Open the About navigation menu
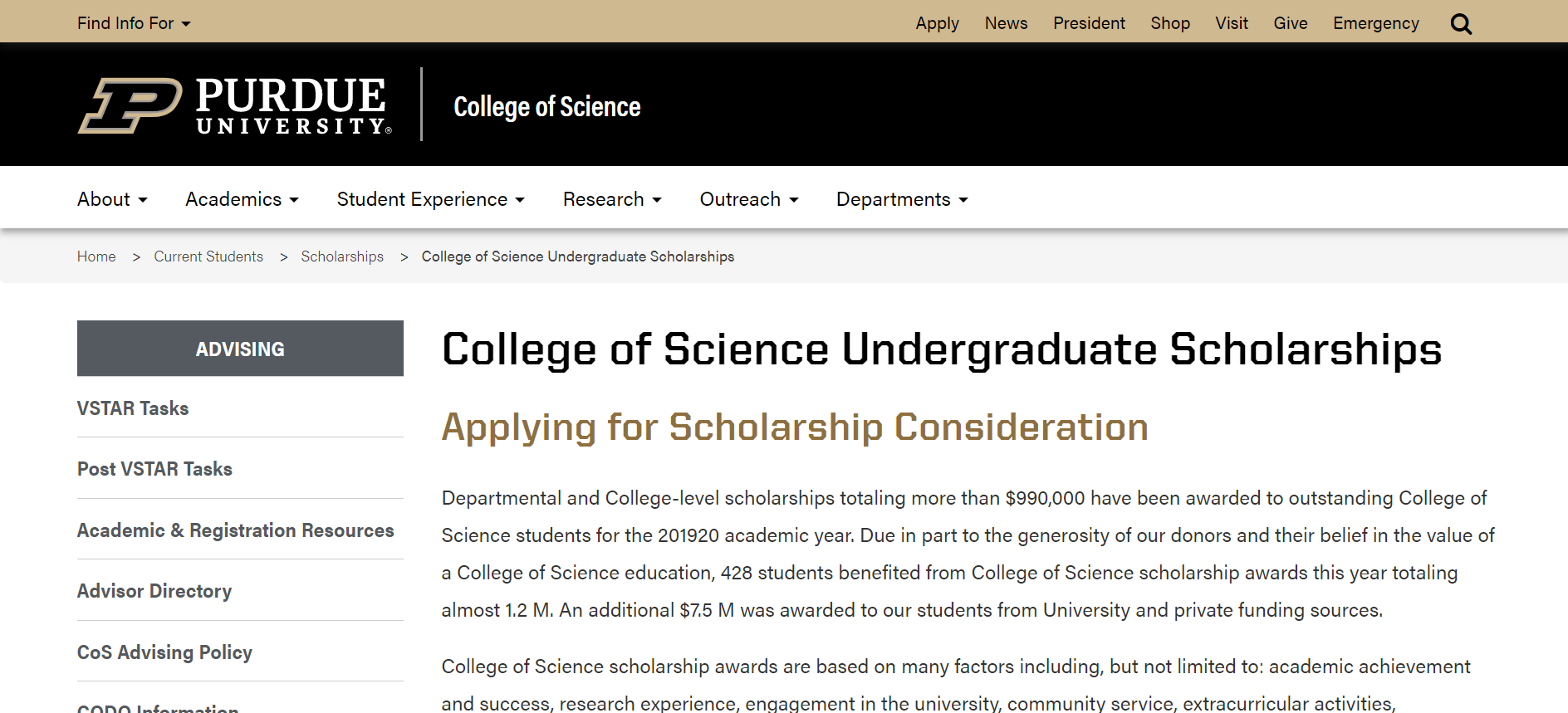1568x713 pixels. coord(112,199)
